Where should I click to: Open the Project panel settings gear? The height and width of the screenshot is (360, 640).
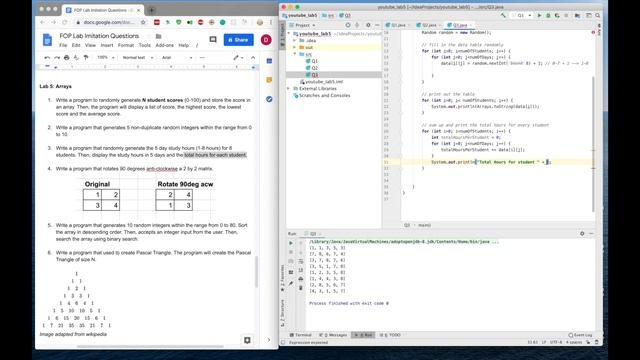[368, 25]
